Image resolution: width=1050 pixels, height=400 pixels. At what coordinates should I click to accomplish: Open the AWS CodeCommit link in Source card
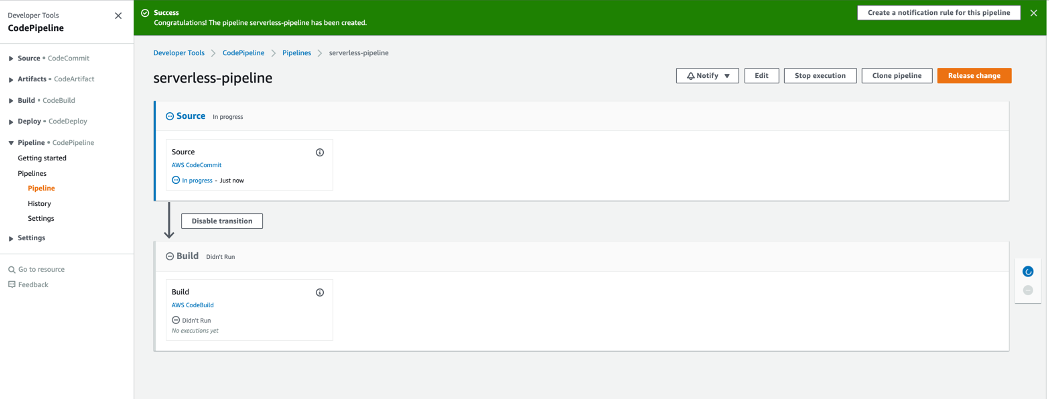click(x=197, y=165)
